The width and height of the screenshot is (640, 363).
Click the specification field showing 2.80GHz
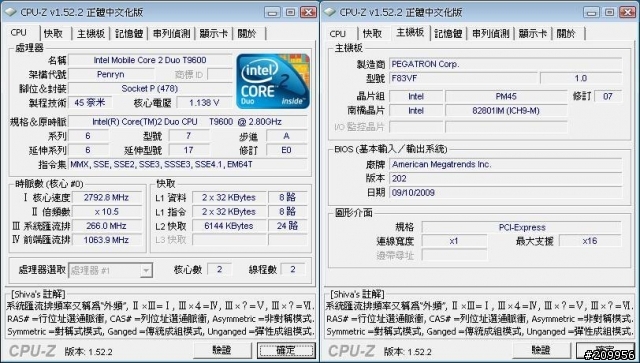pos(188,122)
